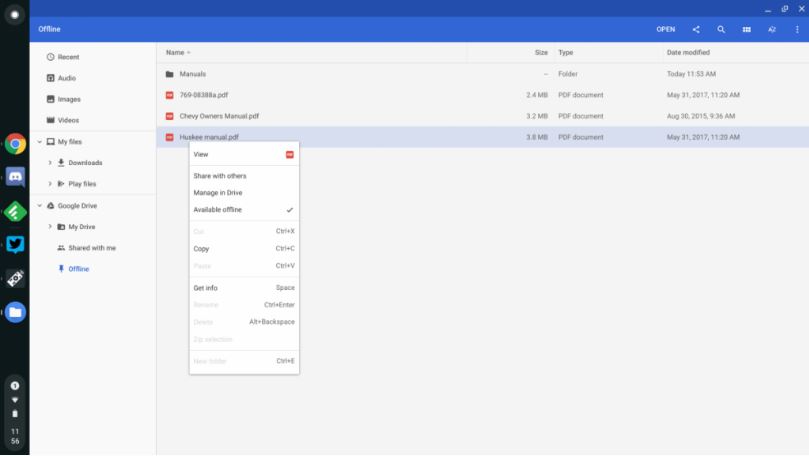Open the AZ sort options
Screen dimensions: 809x456
click(x=772, y=29)
